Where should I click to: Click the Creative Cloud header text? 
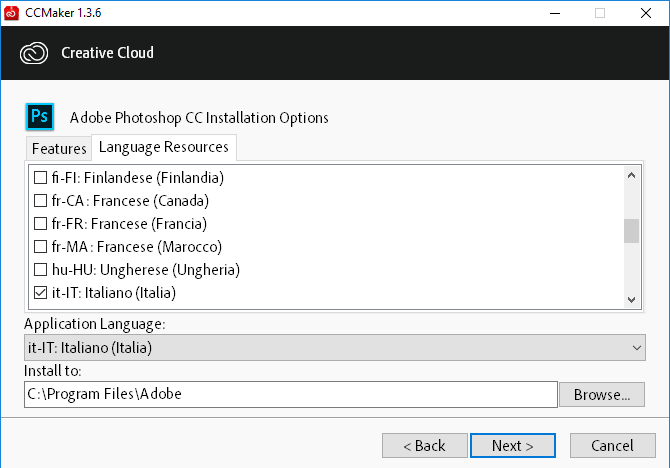click(107, 53)
